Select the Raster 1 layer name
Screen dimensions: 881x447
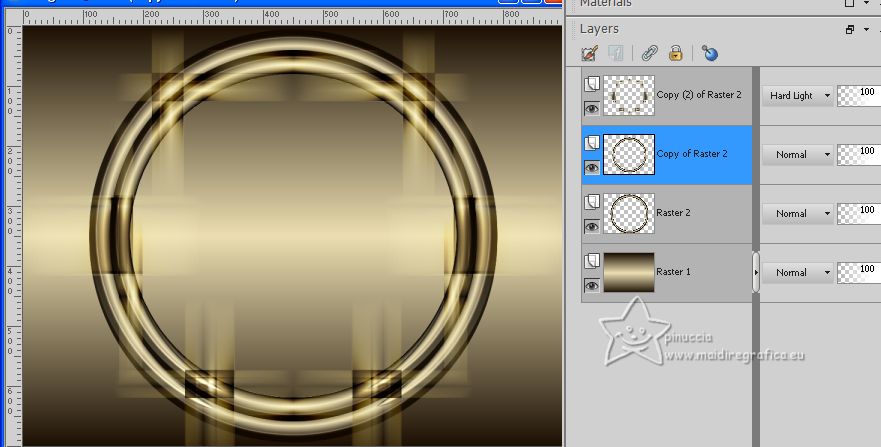(673, 272)
